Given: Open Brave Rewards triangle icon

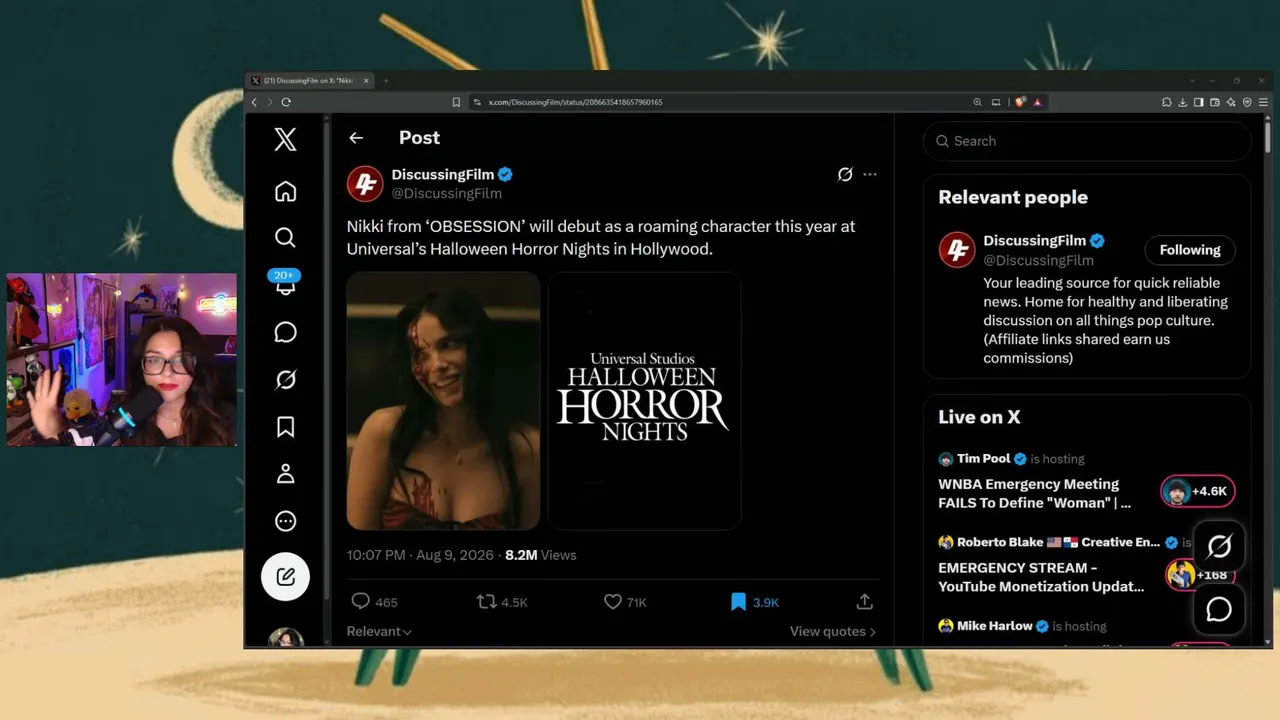Looking at the screenshot, I should [1038, 102].
